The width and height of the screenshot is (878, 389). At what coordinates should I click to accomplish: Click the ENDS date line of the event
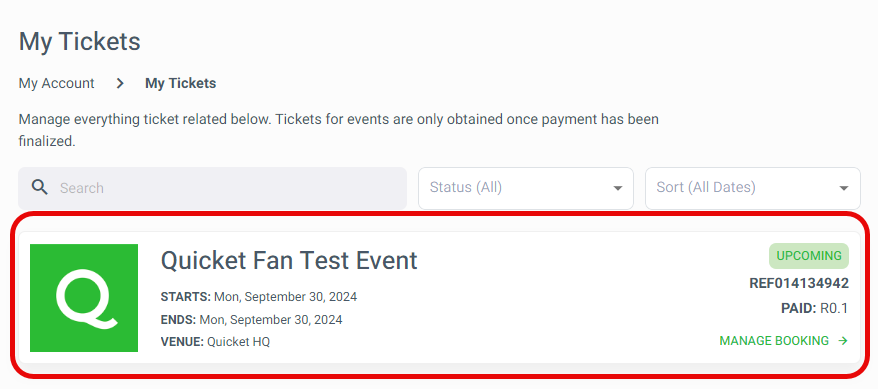pos(251,320)
